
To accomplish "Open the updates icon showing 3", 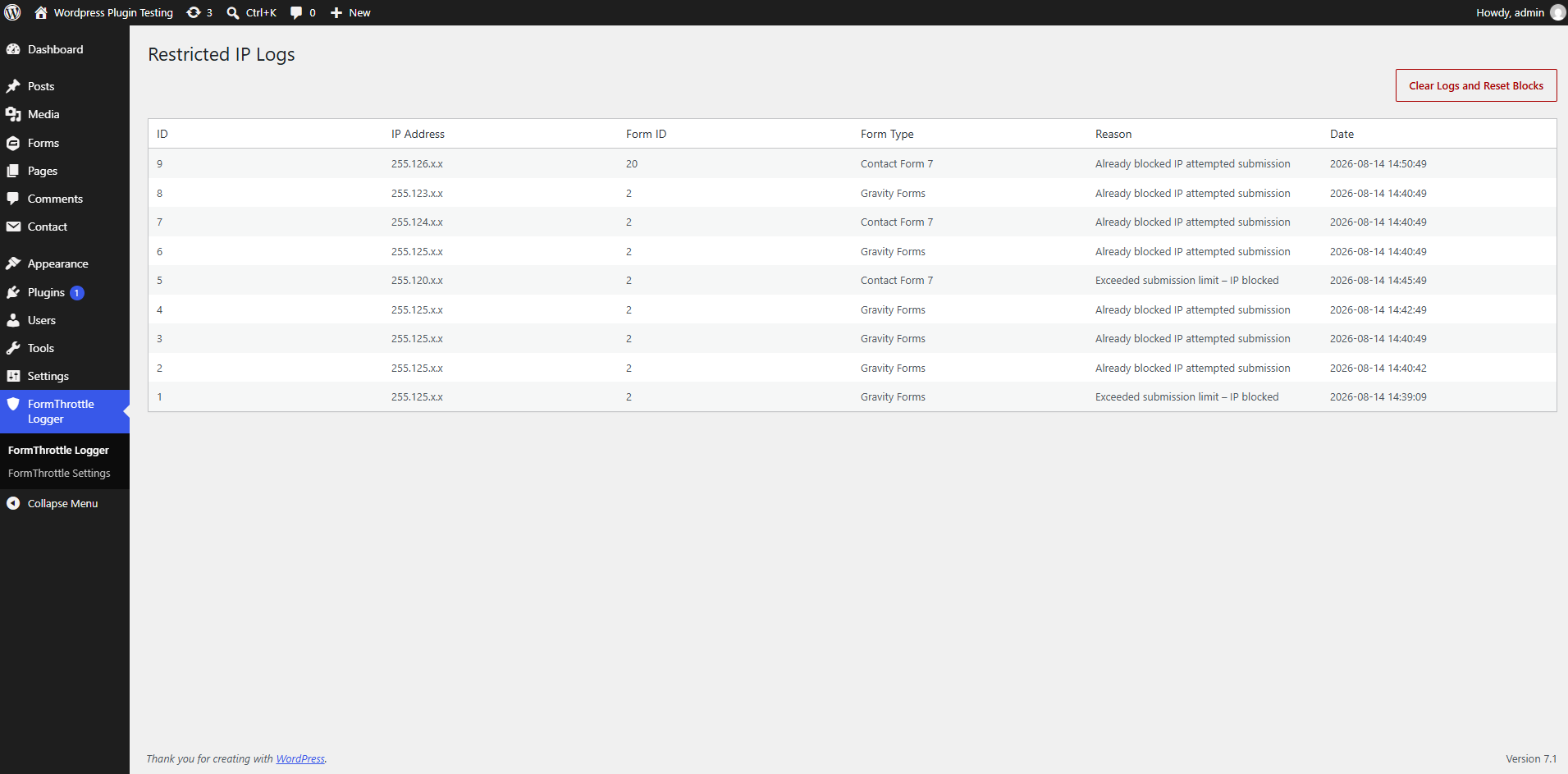I will (194, 12).
